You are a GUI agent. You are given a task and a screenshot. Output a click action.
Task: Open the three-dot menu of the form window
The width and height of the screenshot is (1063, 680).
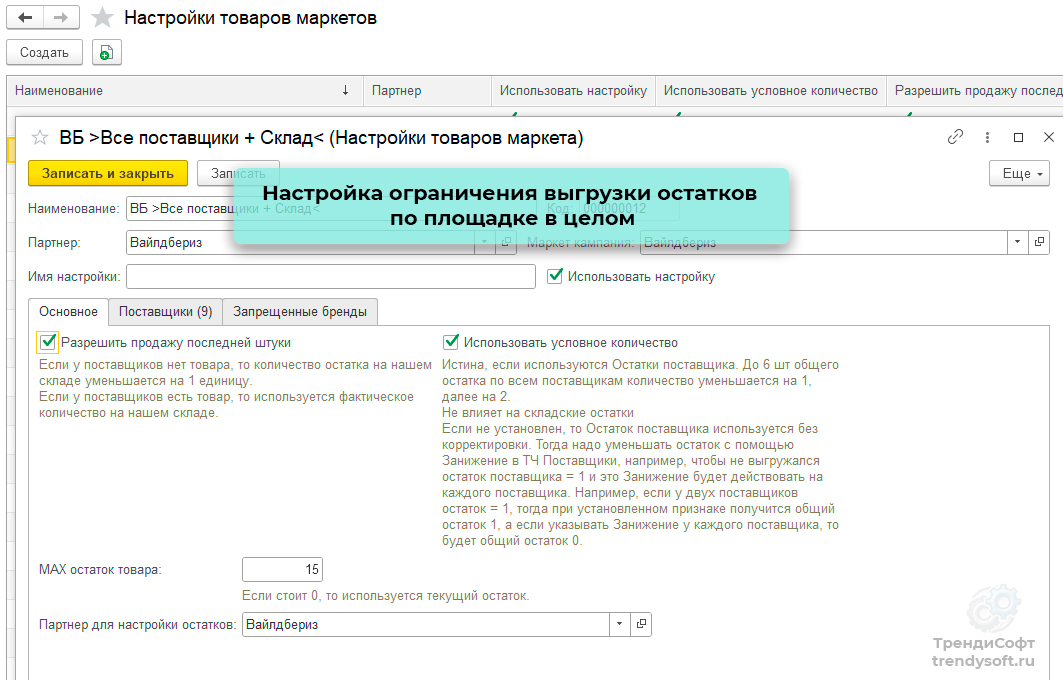coord(987,137)
